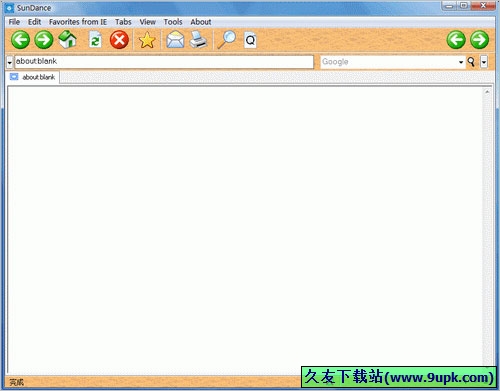Go to the Home page icon
This screenshot has height=391, width=500.
coord(68,39)
